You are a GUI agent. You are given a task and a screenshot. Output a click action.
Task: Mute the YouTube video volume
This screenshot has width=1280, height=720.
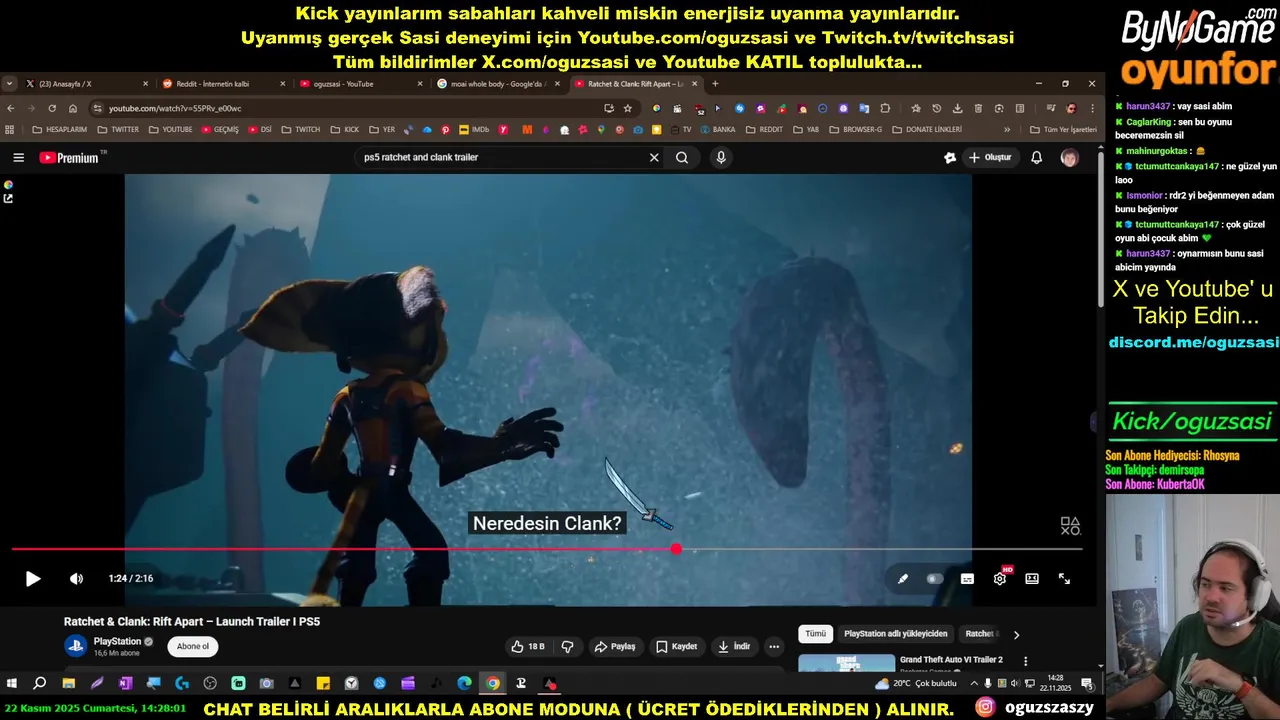pos(76,579)
